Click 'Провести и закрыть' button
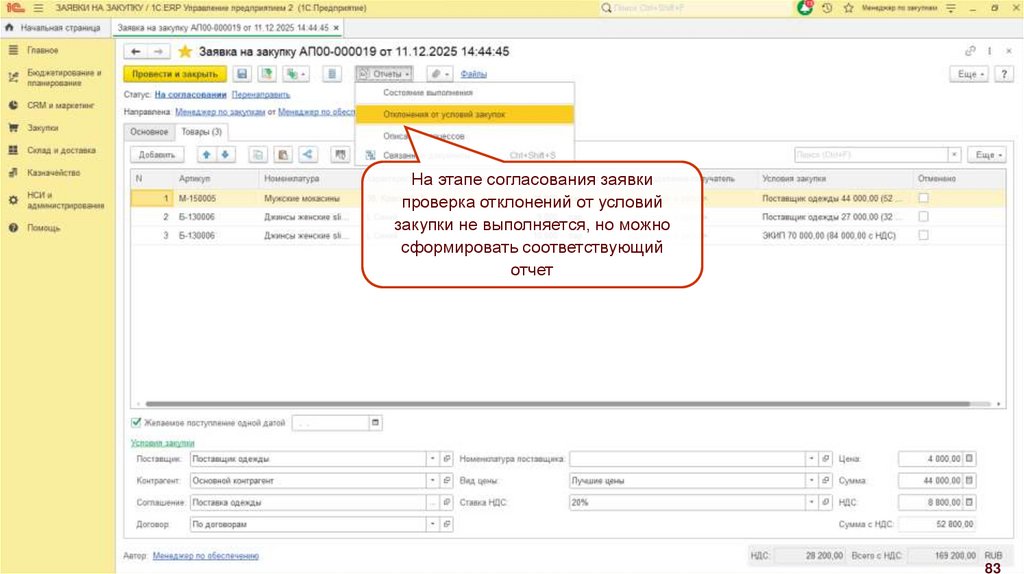This screenshot has width=1024, height=574. tap(174, 74)
